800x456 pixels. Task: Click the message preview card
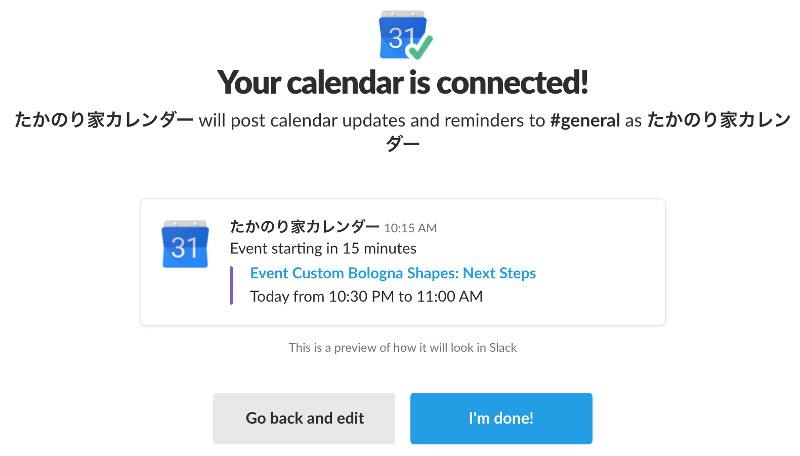tap(403, 262)
